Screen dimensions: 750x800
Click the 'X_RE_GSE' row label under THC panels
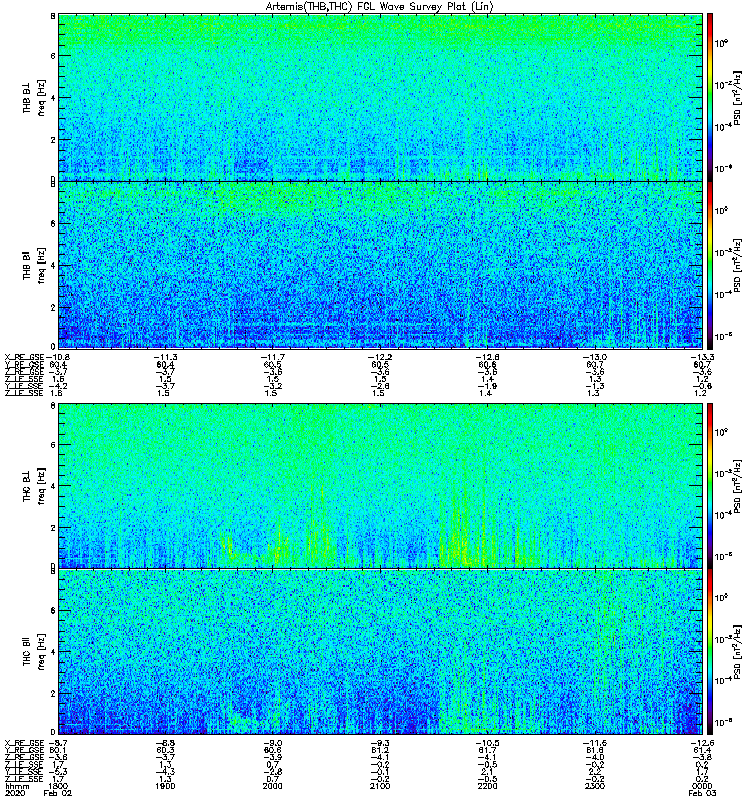coord(24,743)
